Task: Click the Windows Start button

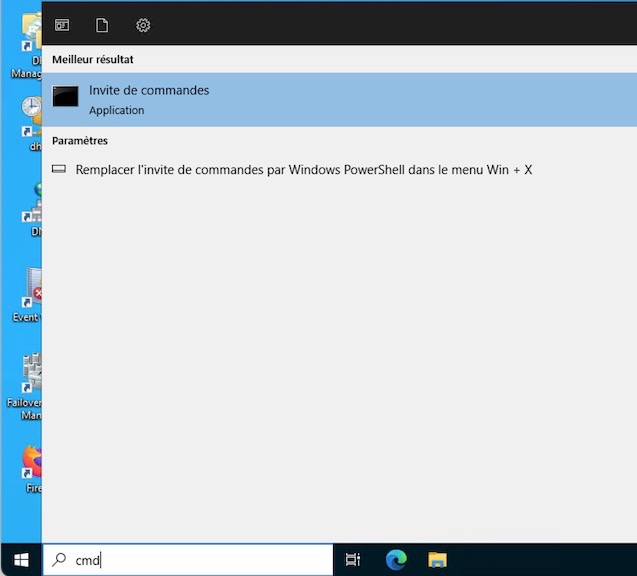Action: [21, 560]
